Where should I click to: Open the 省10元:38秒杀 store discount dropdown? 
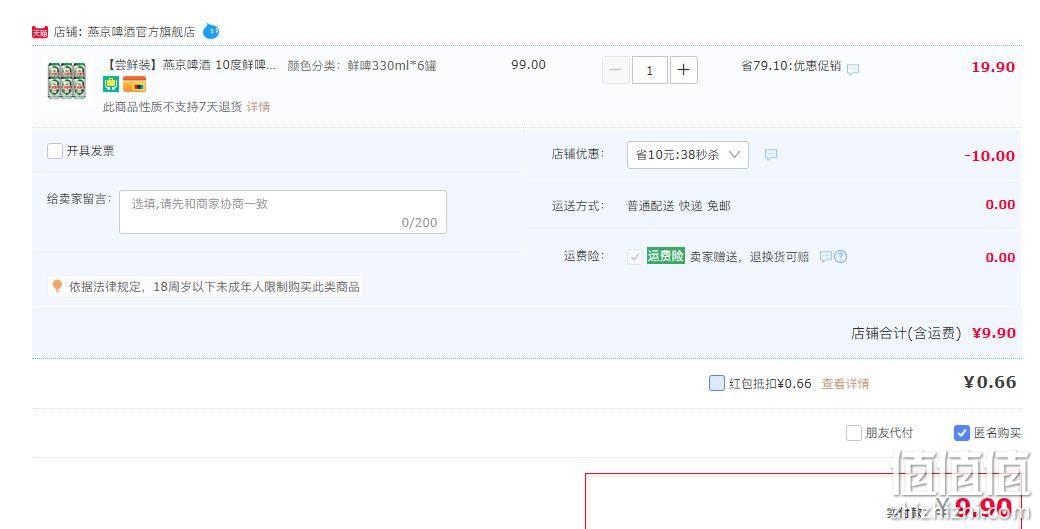pyautogui.click(x=688, y=154)
